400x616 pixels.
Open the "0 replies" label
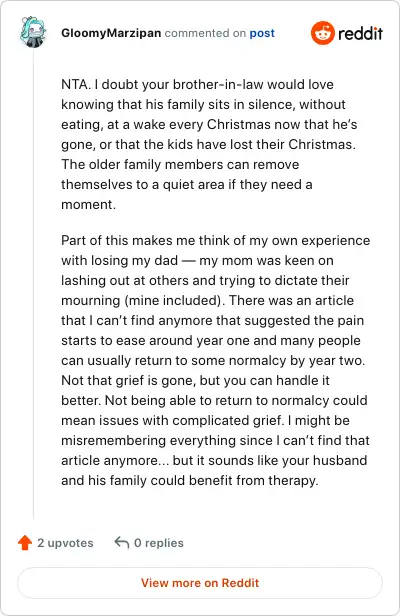tap(159, 543)
